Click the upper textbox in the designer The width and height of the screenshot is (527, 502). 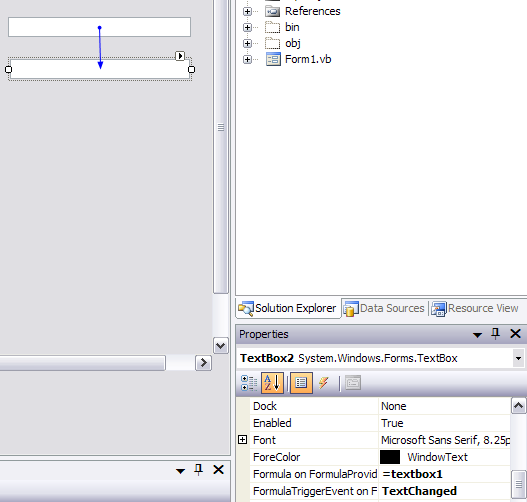99,27
